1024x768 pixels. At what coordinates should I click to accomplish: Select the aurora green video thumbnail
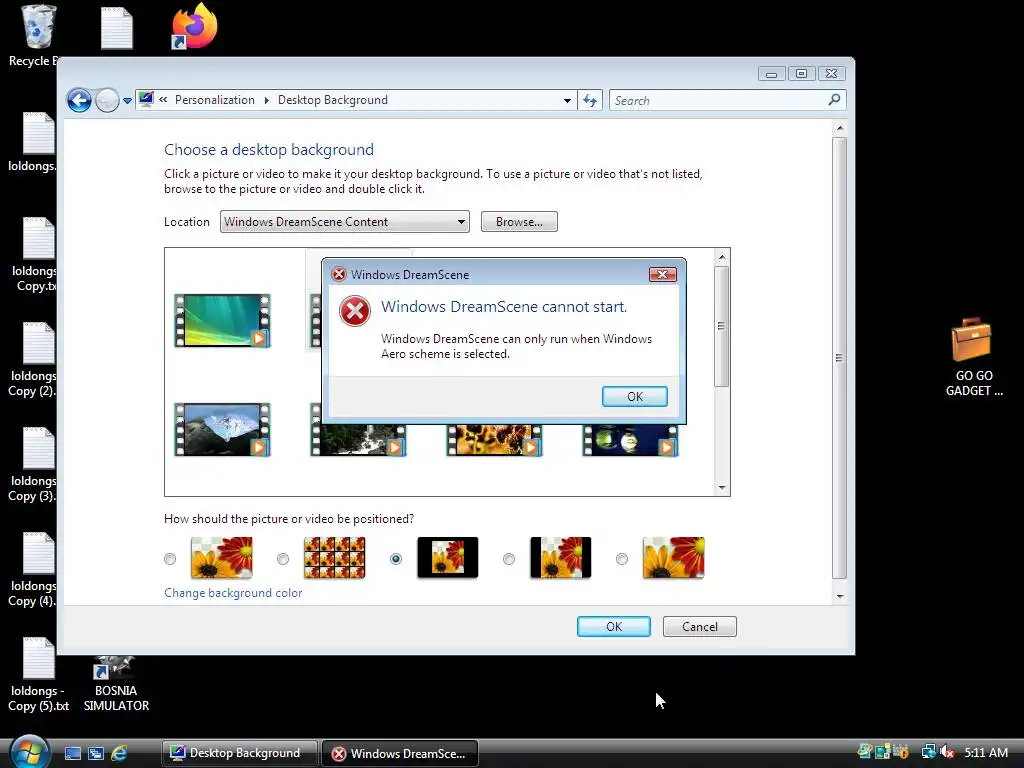point(222,321)
